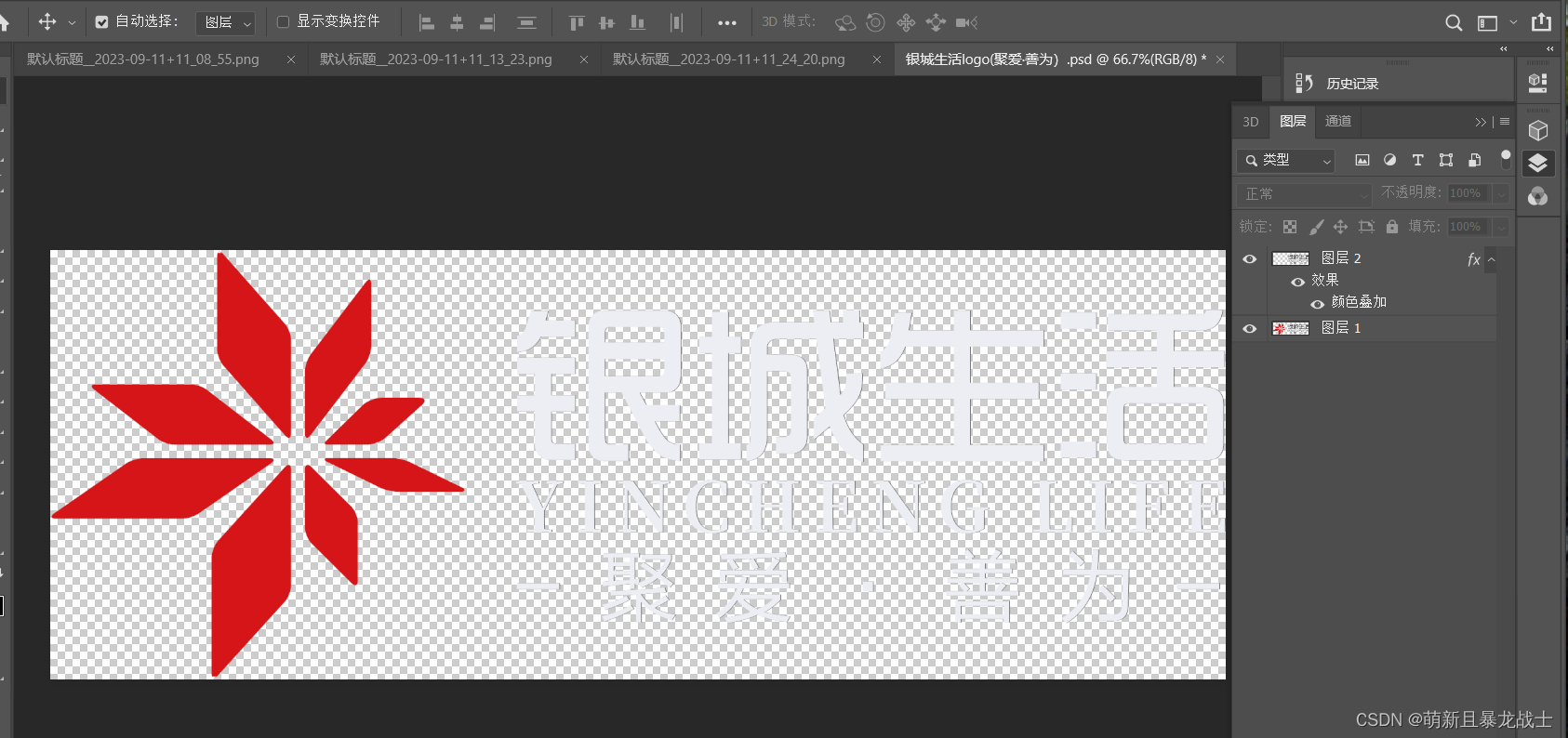
Task: Select the Move tool icon
Action: 47,21
